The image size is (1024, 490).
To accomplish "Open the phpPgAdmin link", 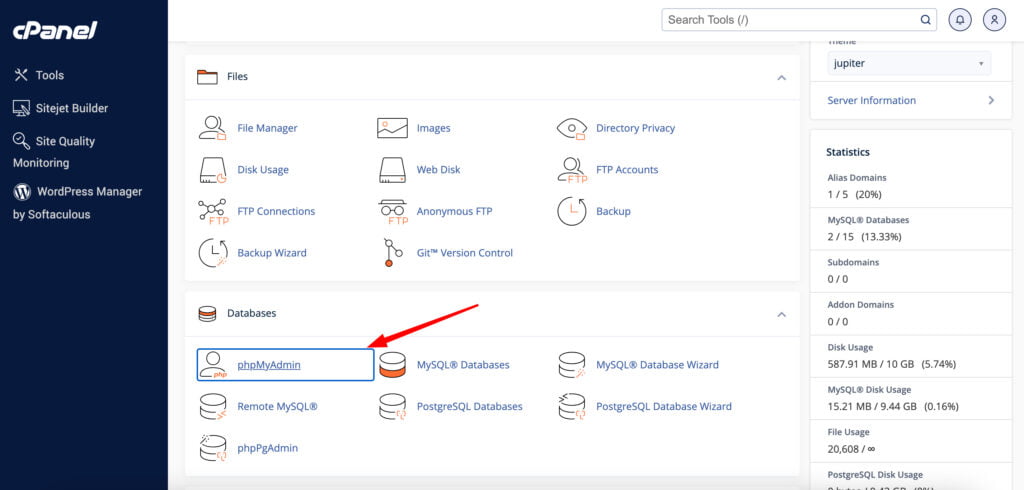I will [268, 448].
